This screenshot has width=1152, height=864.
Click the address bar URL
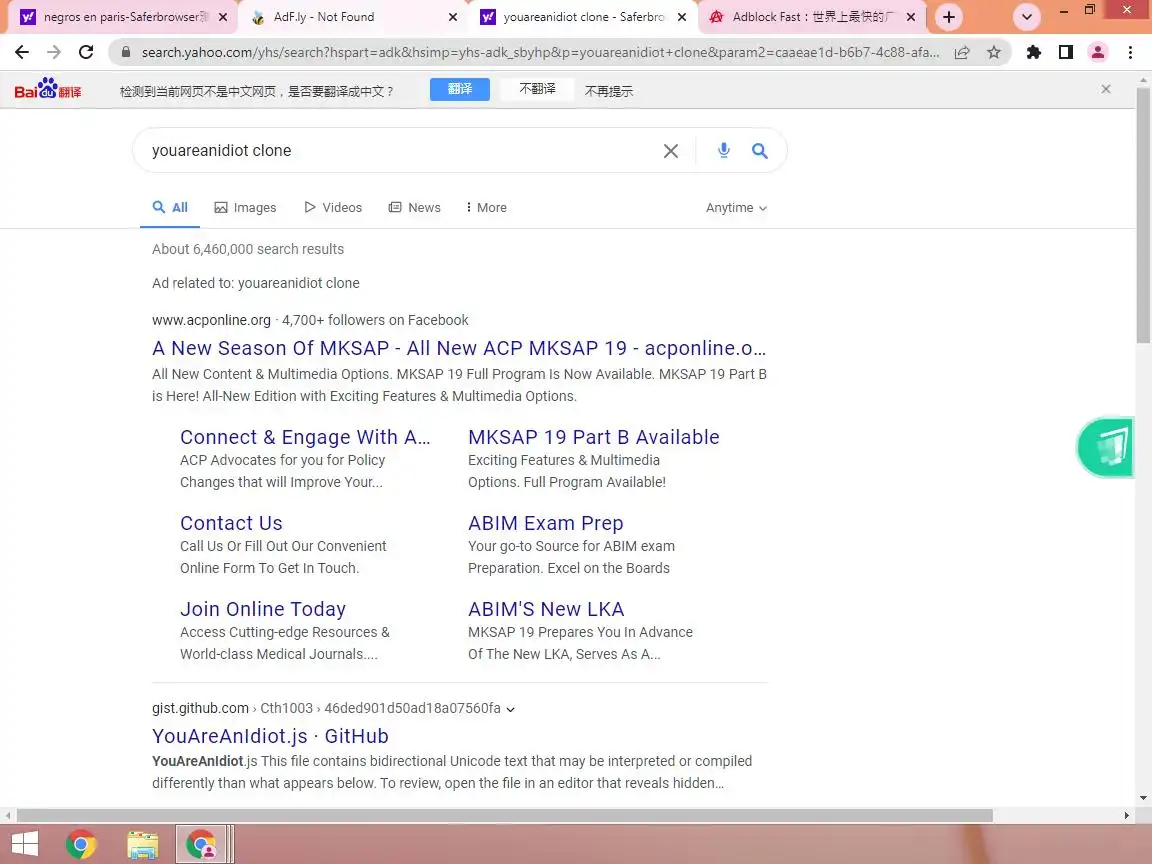(540, 52)
